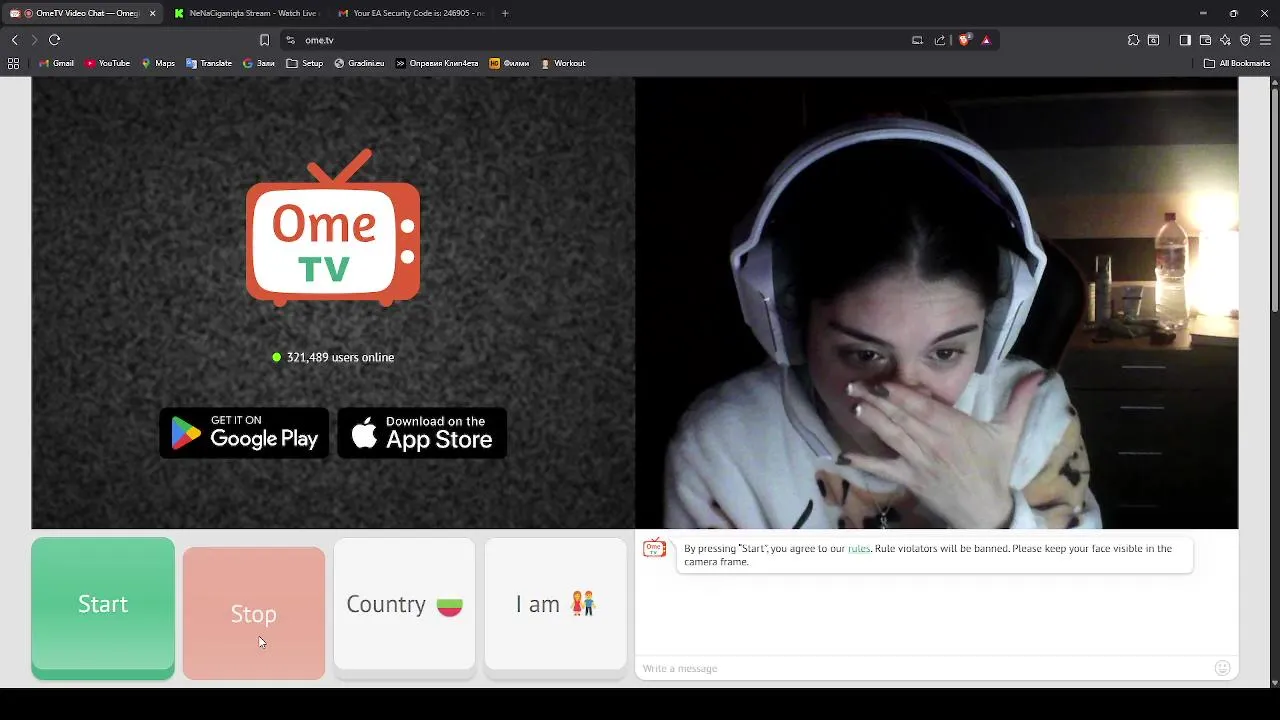This screenshot has height=720, width=1280.
Task: Switch to NeNaCiganiqta Stream tab
Action: [245, 13]
